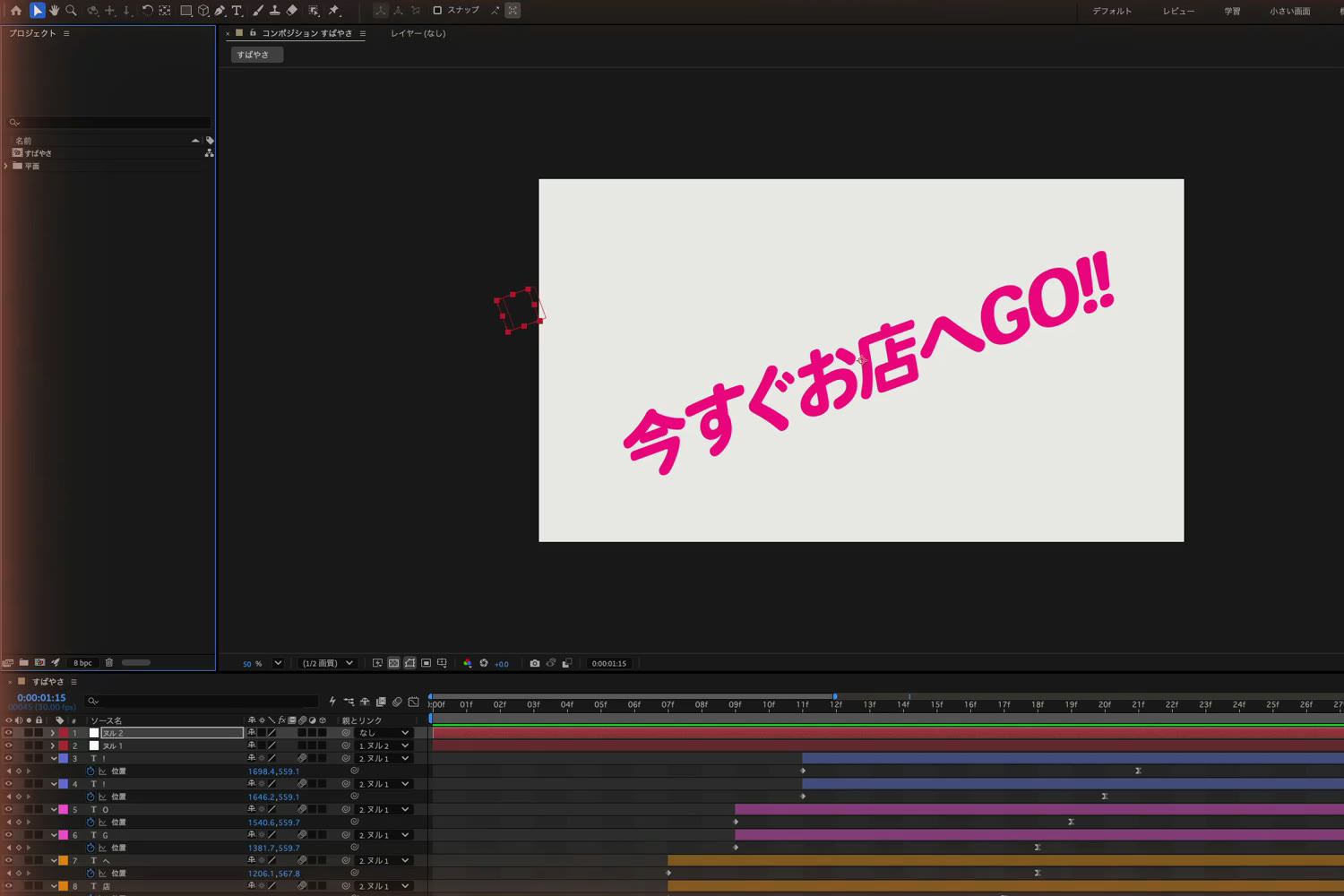This screenshot has width=1344, height=896.
Task: Toggle position stopwatch for layer 3
Action: click(90, 771)
